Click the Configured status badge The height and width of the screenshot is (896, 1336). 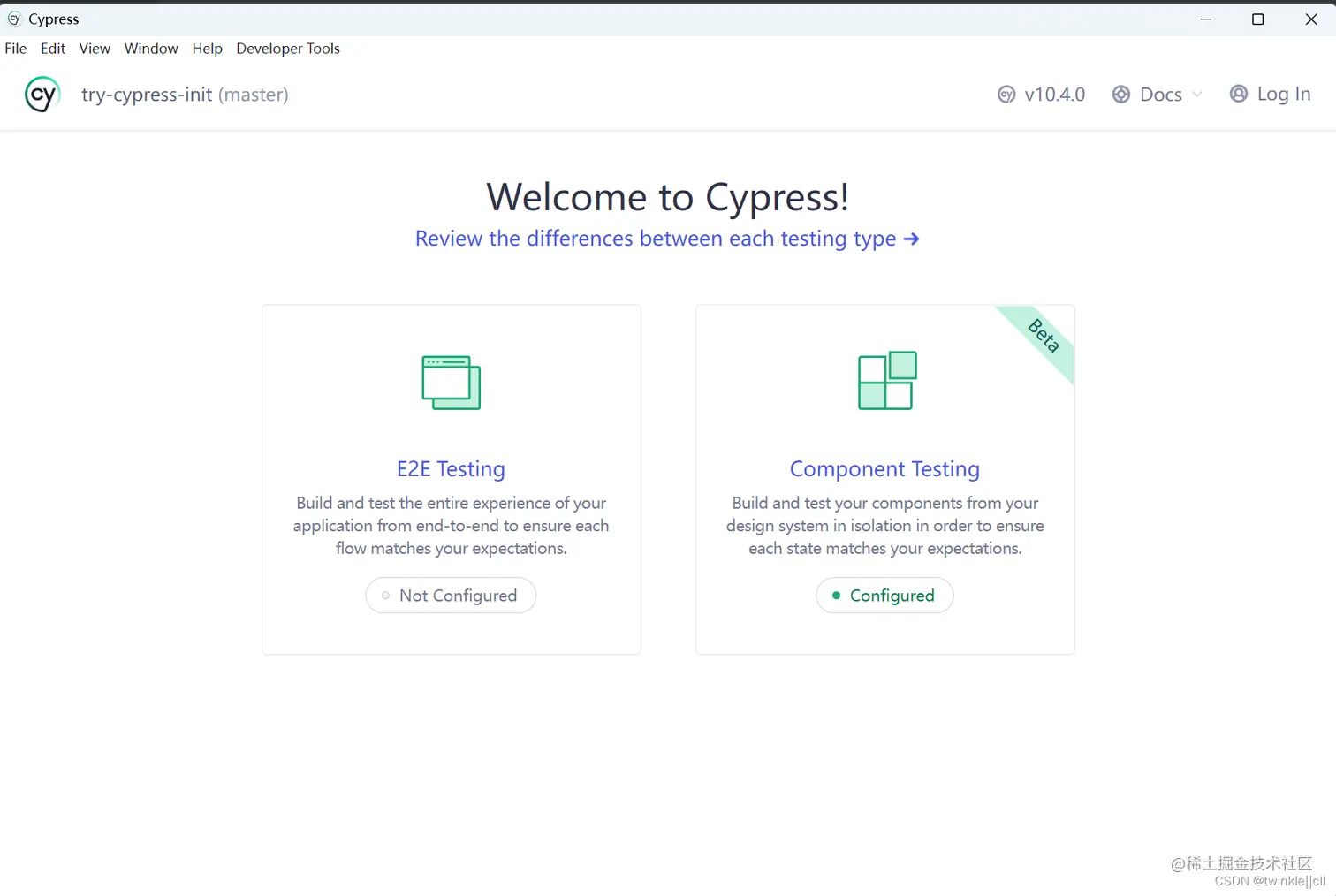click(x=884, y=596)
